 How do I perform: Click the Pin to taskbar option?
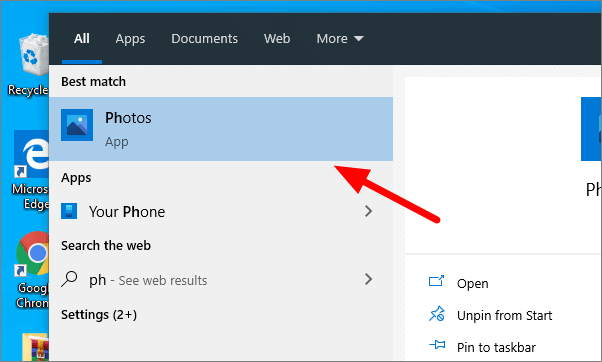point(496,347)
